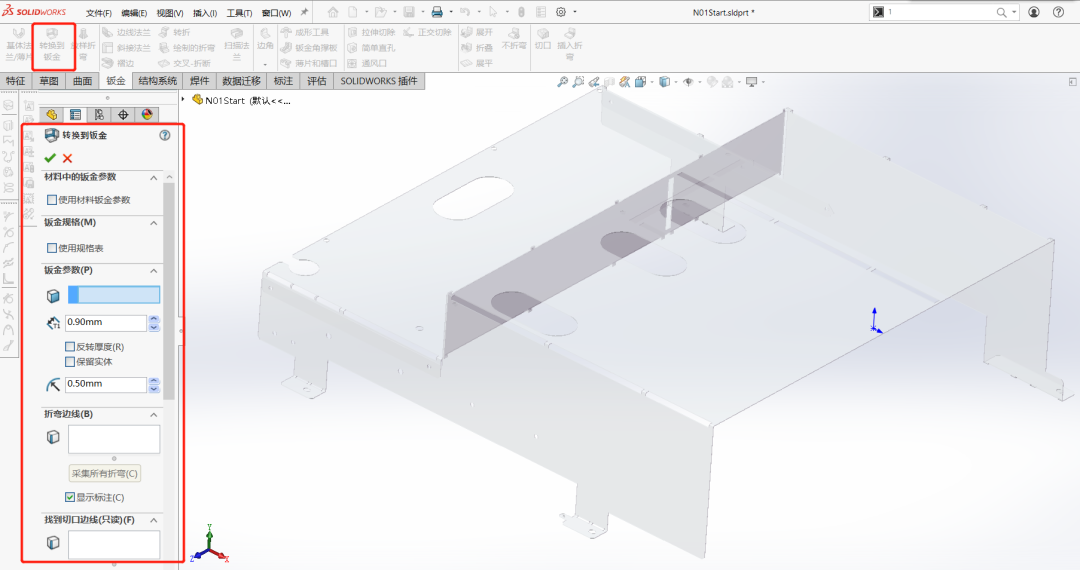Screen dimensions: 1080x570
Task: Click the 采集所有折弯(C) button
Action: (105, 473)
